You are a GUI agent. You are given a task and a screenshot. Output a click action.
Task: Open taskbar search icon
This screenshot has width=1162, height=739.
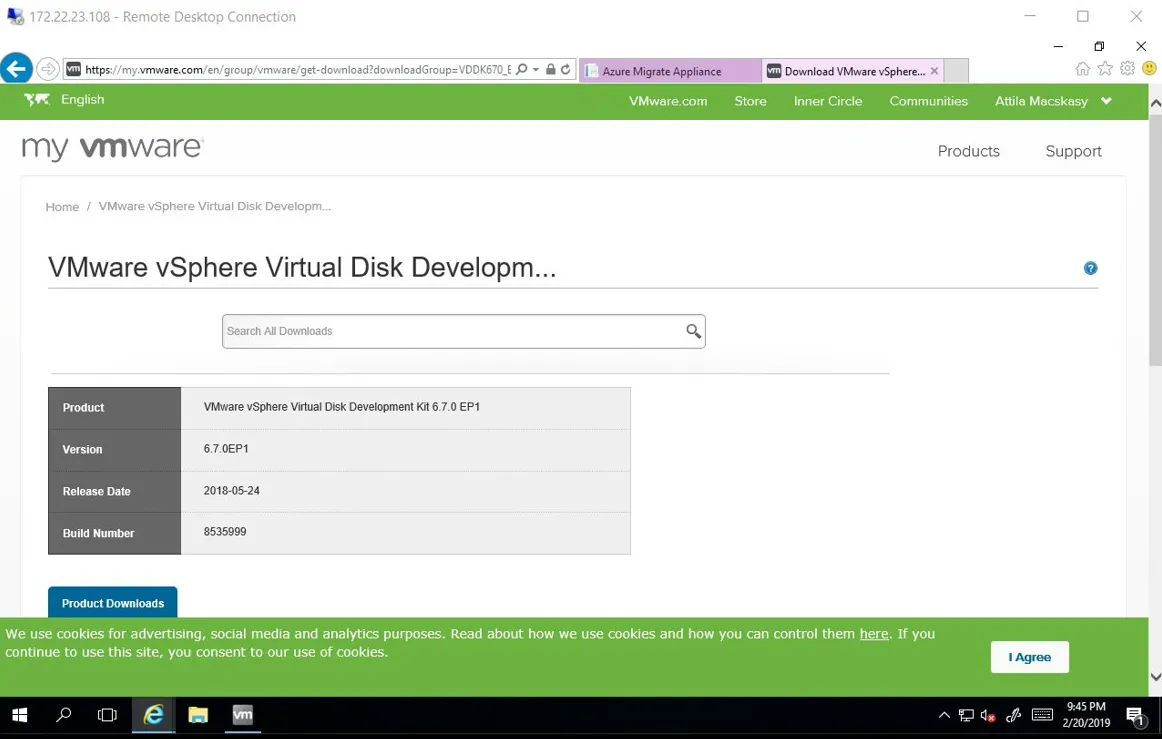point(64,715)
